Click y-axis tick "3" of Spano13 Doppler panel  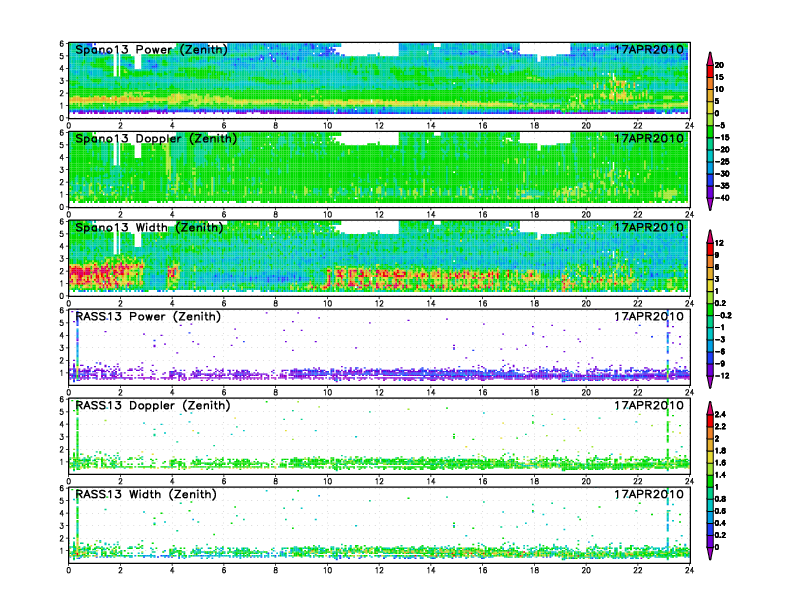[x=62, y=170]
